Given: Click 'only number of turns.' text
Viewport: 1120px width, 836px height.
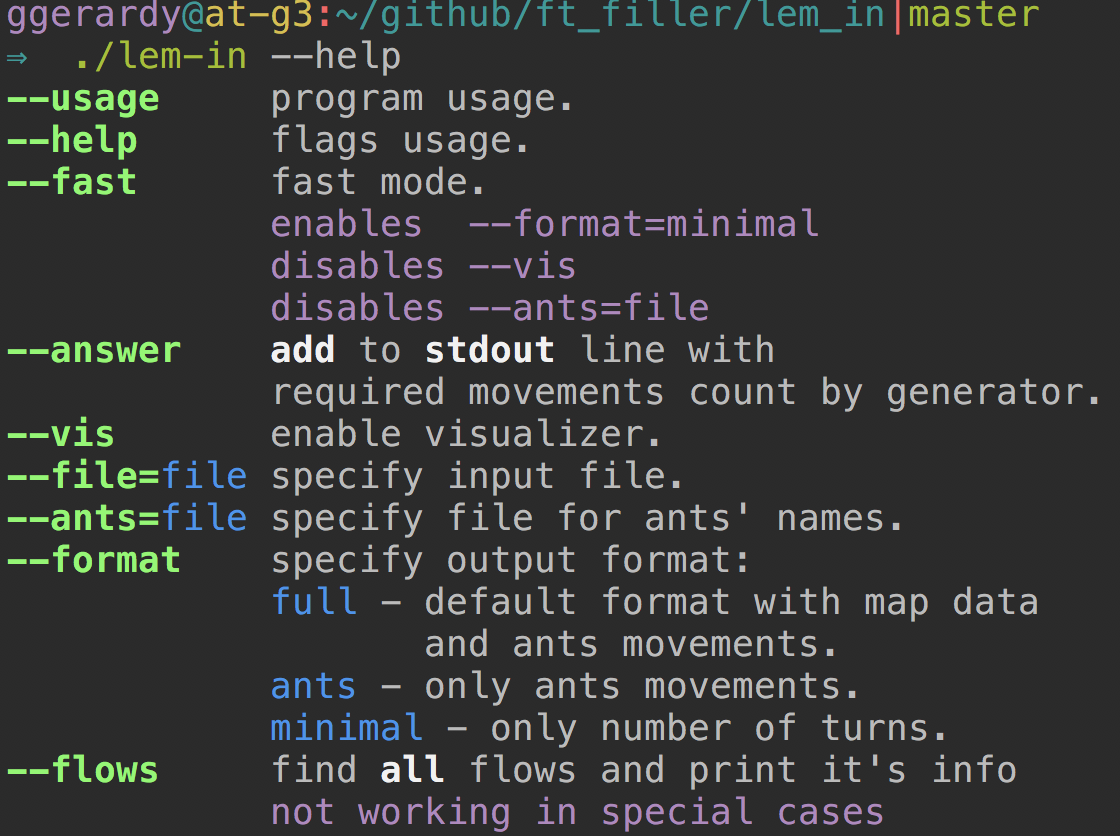Looking at the screenshot, I should (719, 728).
